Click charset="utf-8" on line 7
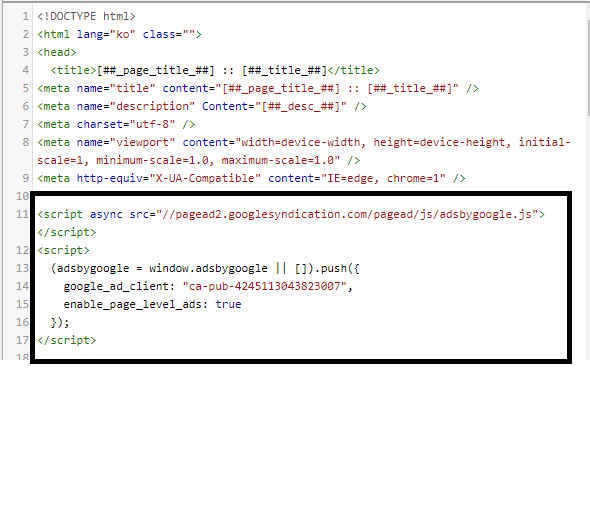The width and height of the screenshot is (590, 512). pyautogui.click(x=126, y=125)
